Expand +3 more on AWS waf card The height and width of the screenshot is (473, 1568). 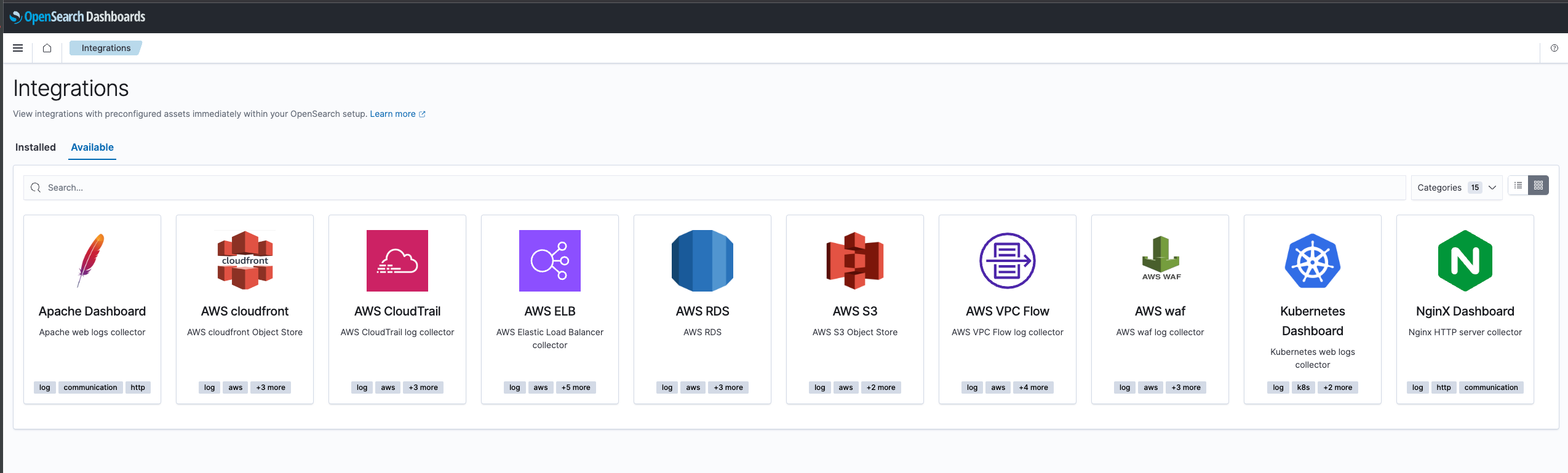pyautogui.click(x=1186, y=388)
